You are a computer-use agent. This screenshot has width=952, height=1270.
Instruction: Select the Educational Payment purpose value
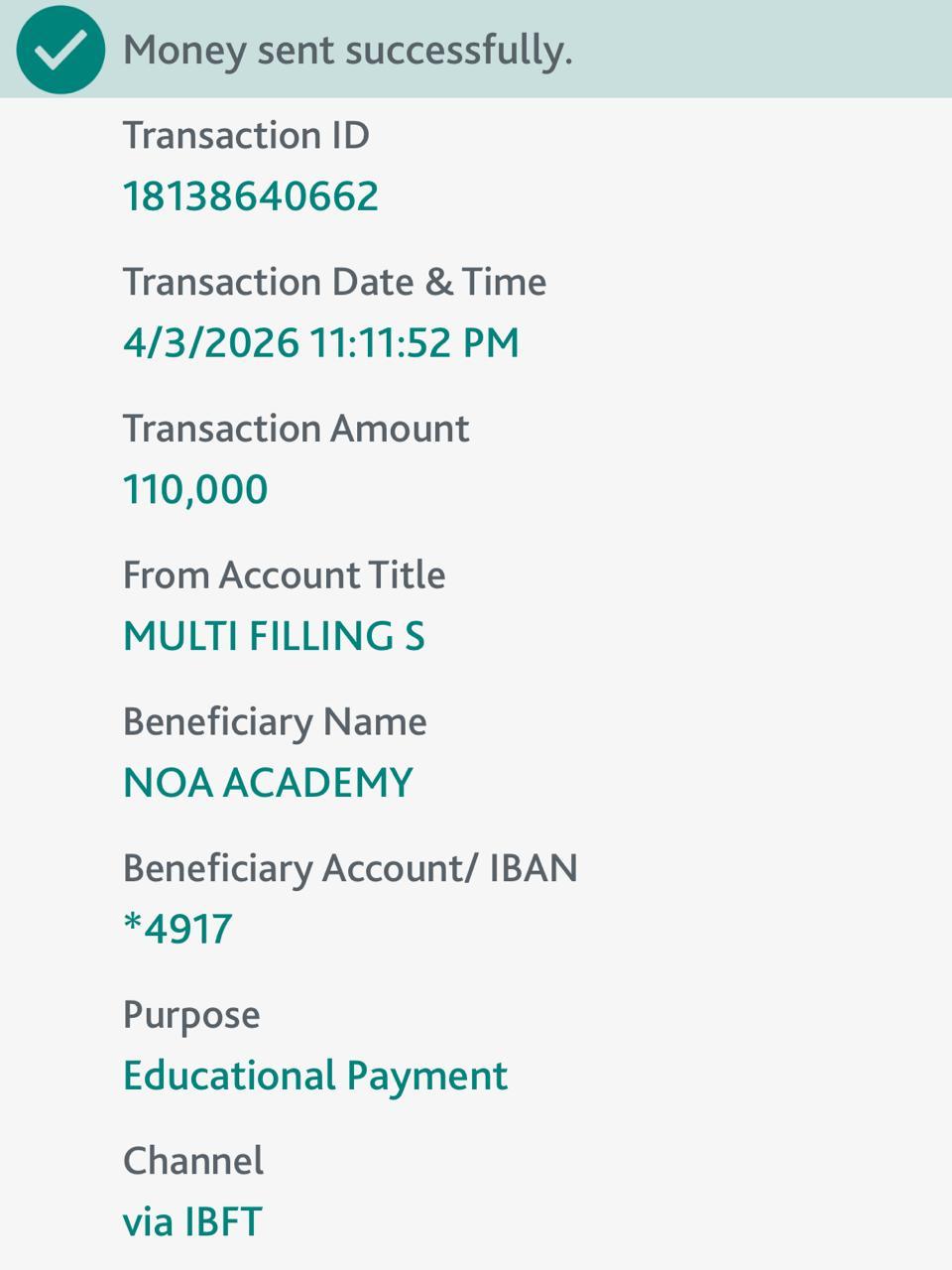pos(315,1077)
